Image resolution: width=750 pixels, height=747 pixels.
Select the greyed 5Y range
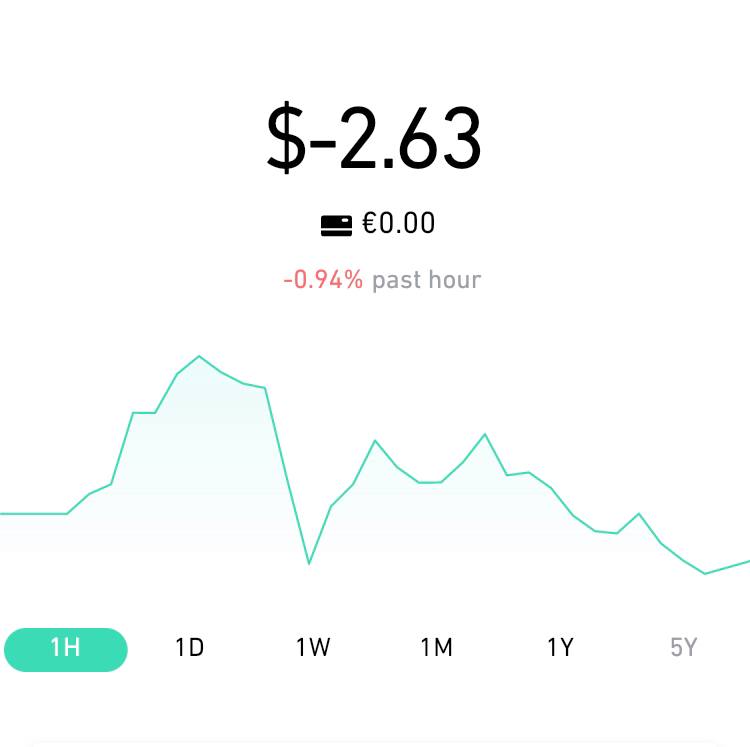click(683, 648)
